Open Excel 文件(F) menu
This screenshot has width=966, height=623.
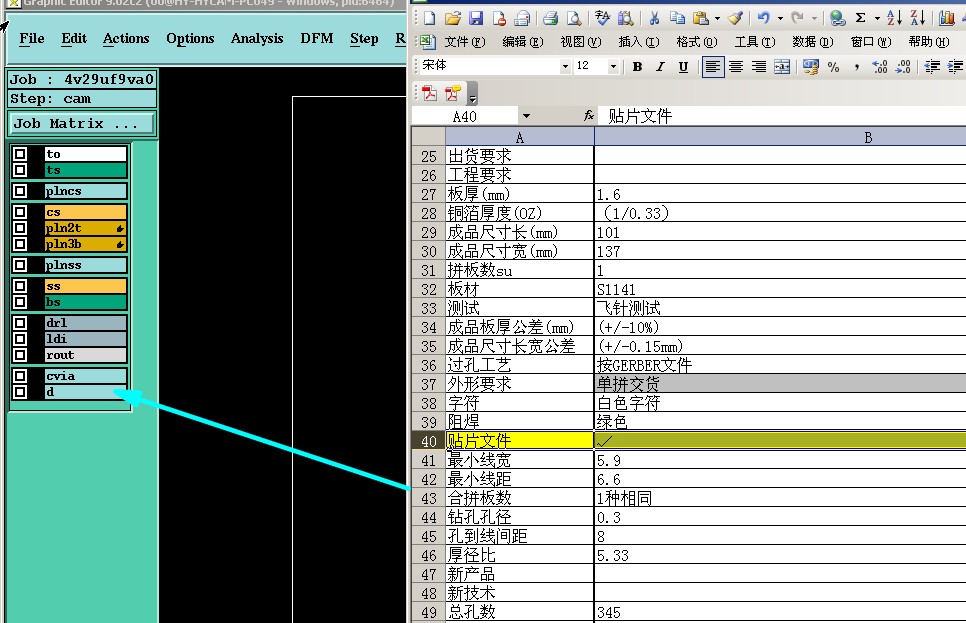pos(465,42)
